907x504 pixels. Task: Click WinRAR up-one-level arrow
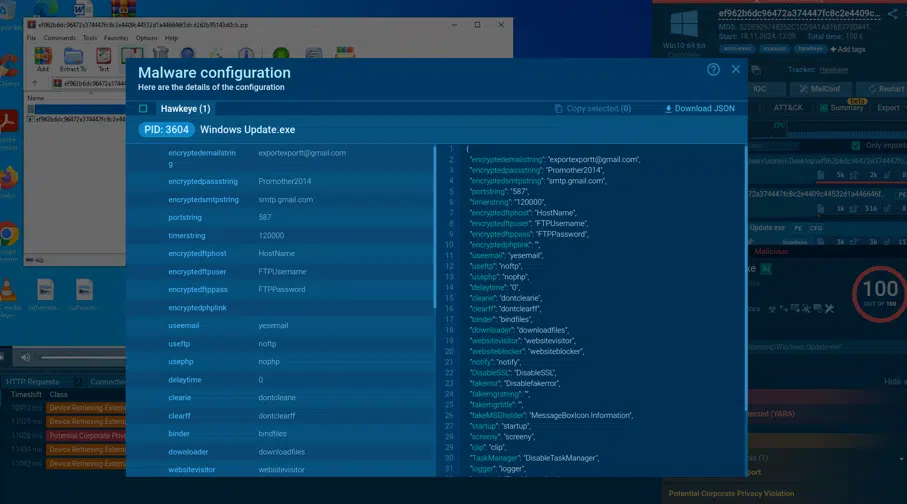click(35, 83)
